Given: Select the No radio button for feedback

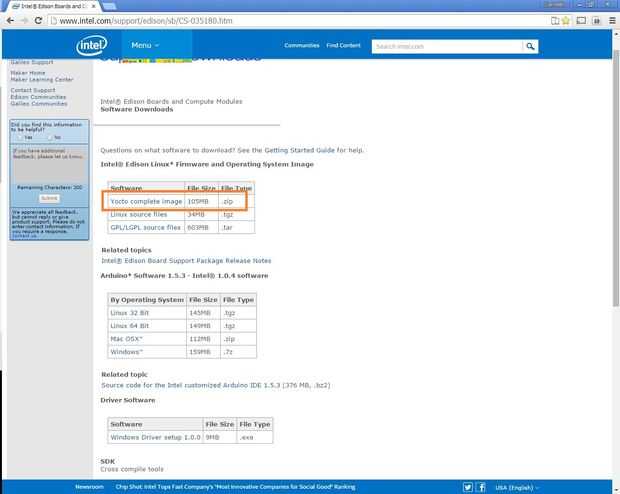Looking at the screenshot, I should click(50, 138).
